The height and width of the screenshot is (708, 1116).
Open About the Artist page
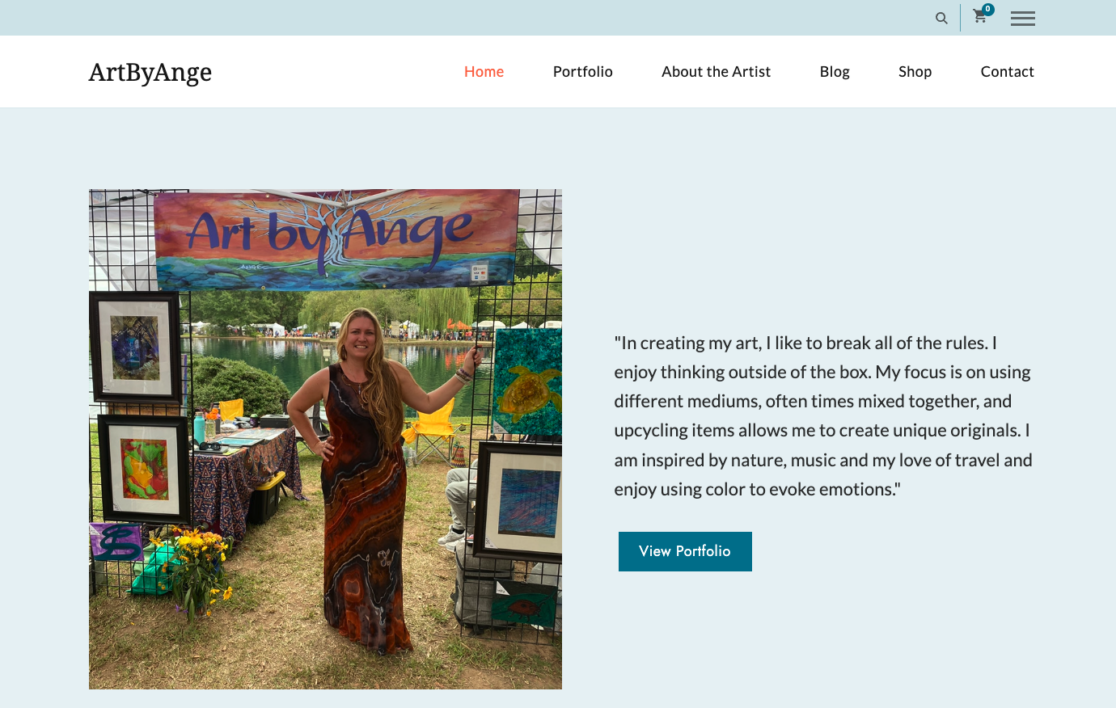[x=716, y=72]
